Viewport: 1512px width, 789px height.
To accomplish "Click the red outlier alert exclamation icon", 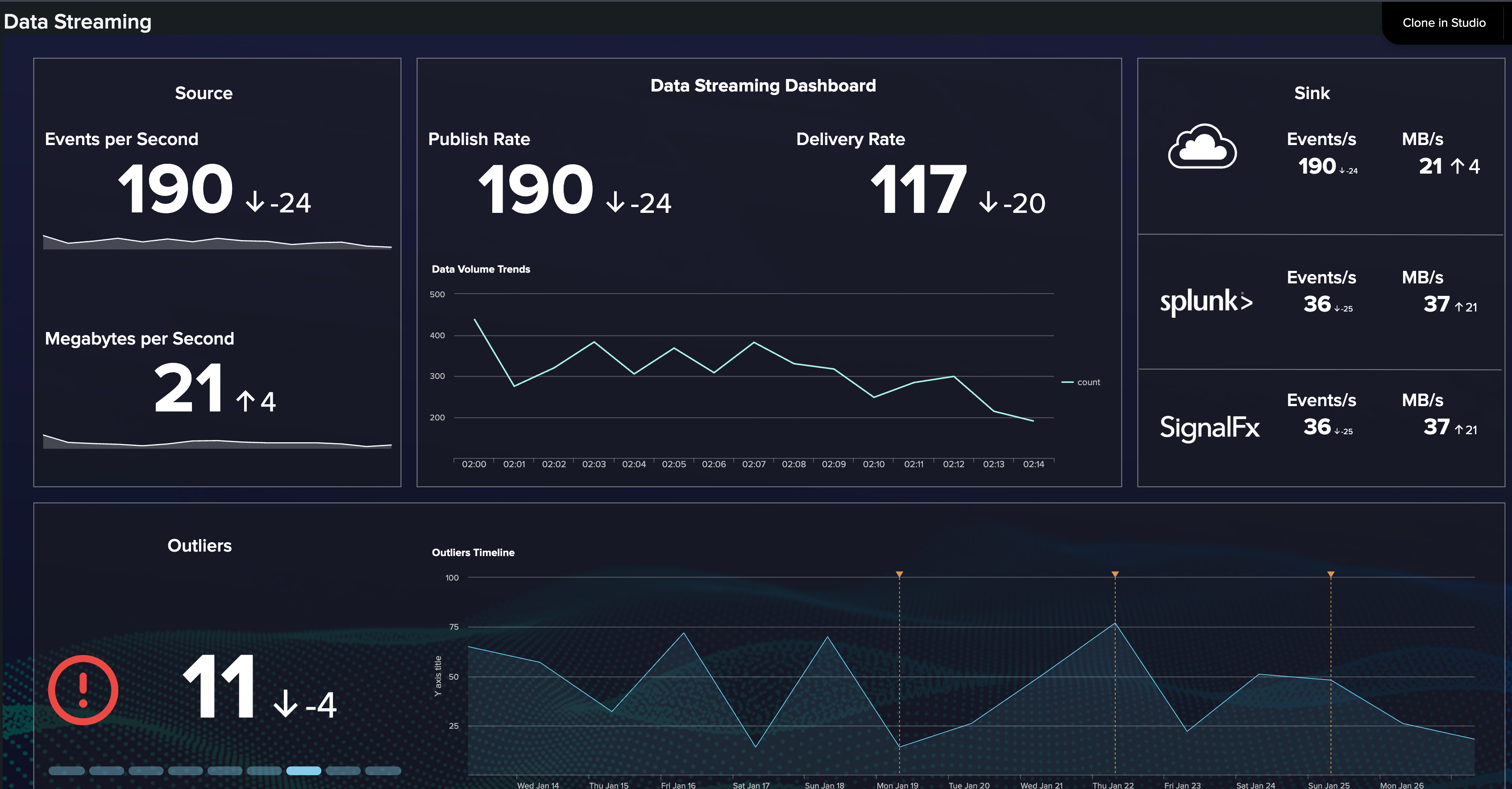I will 83,690.
